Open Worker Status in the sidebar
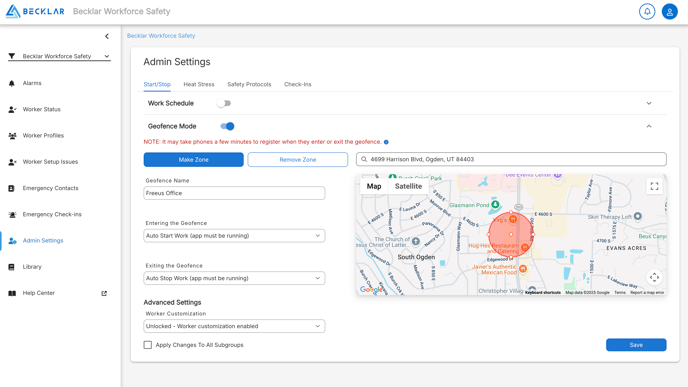This screenshot has width=688, height=387. coord(42,110)
